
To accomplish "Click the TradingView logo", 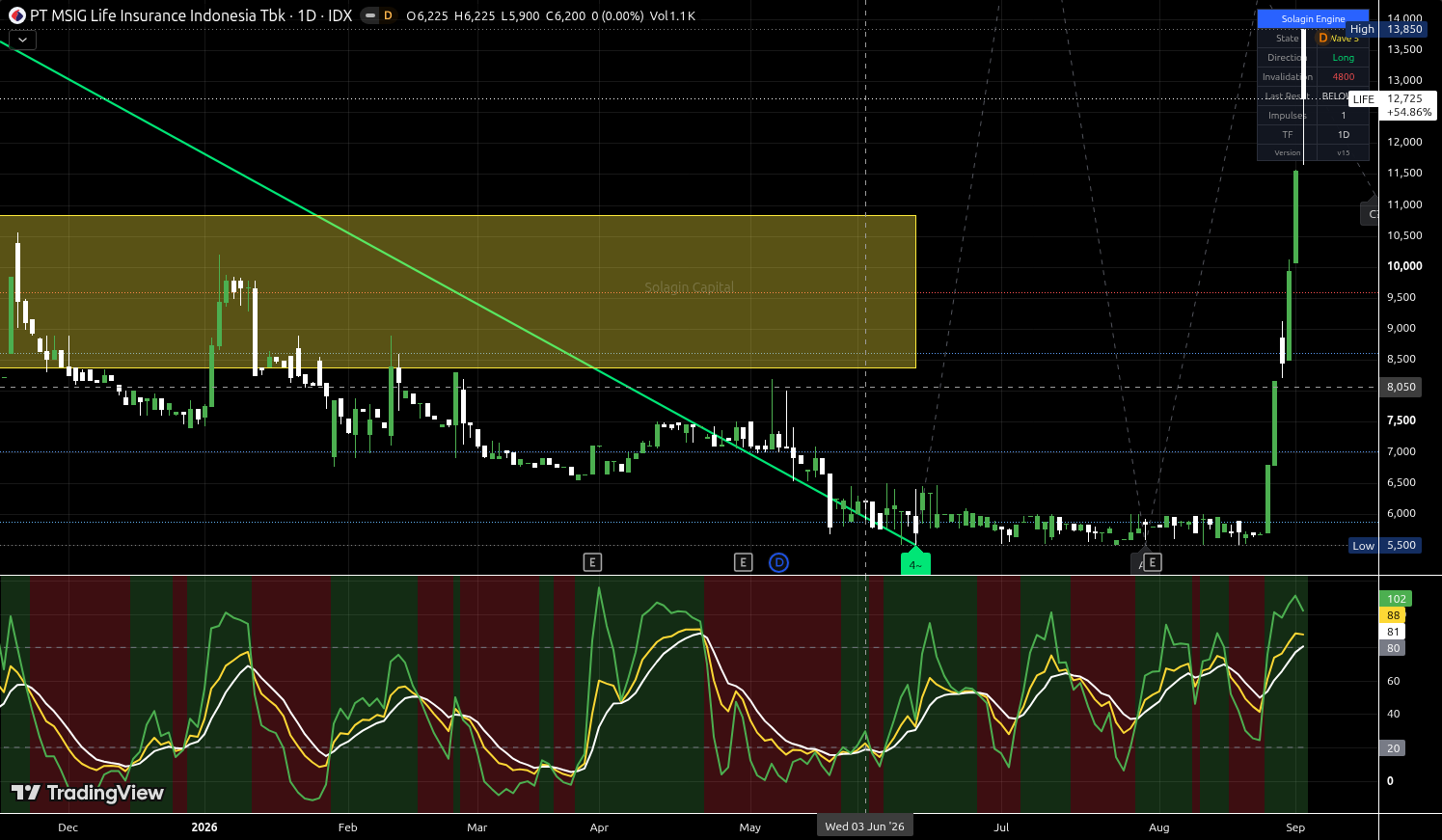I will tap(87, 793).
